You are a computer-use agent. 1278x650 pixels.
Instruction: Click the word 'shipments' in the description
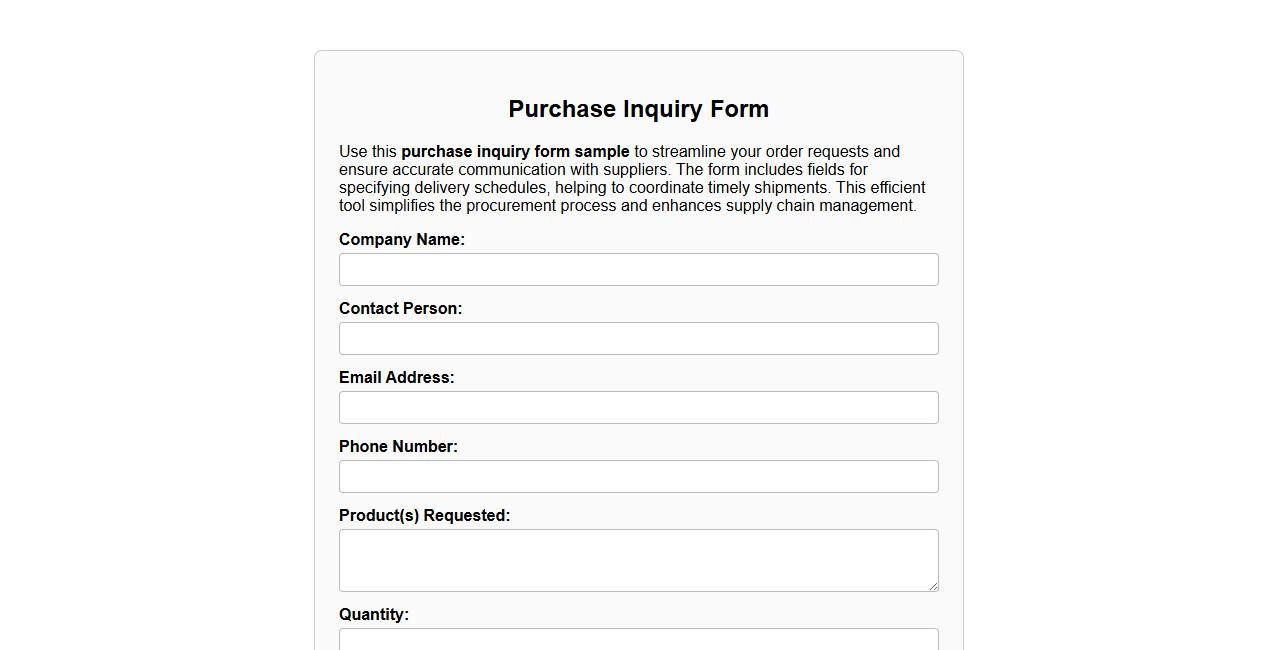(787, 187)
